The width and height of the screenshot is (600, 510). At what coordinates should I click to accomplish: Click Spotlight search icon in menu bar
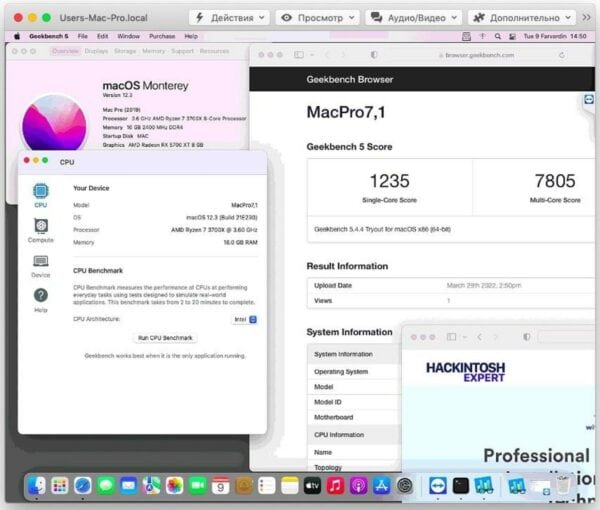[x=497, y=36]
